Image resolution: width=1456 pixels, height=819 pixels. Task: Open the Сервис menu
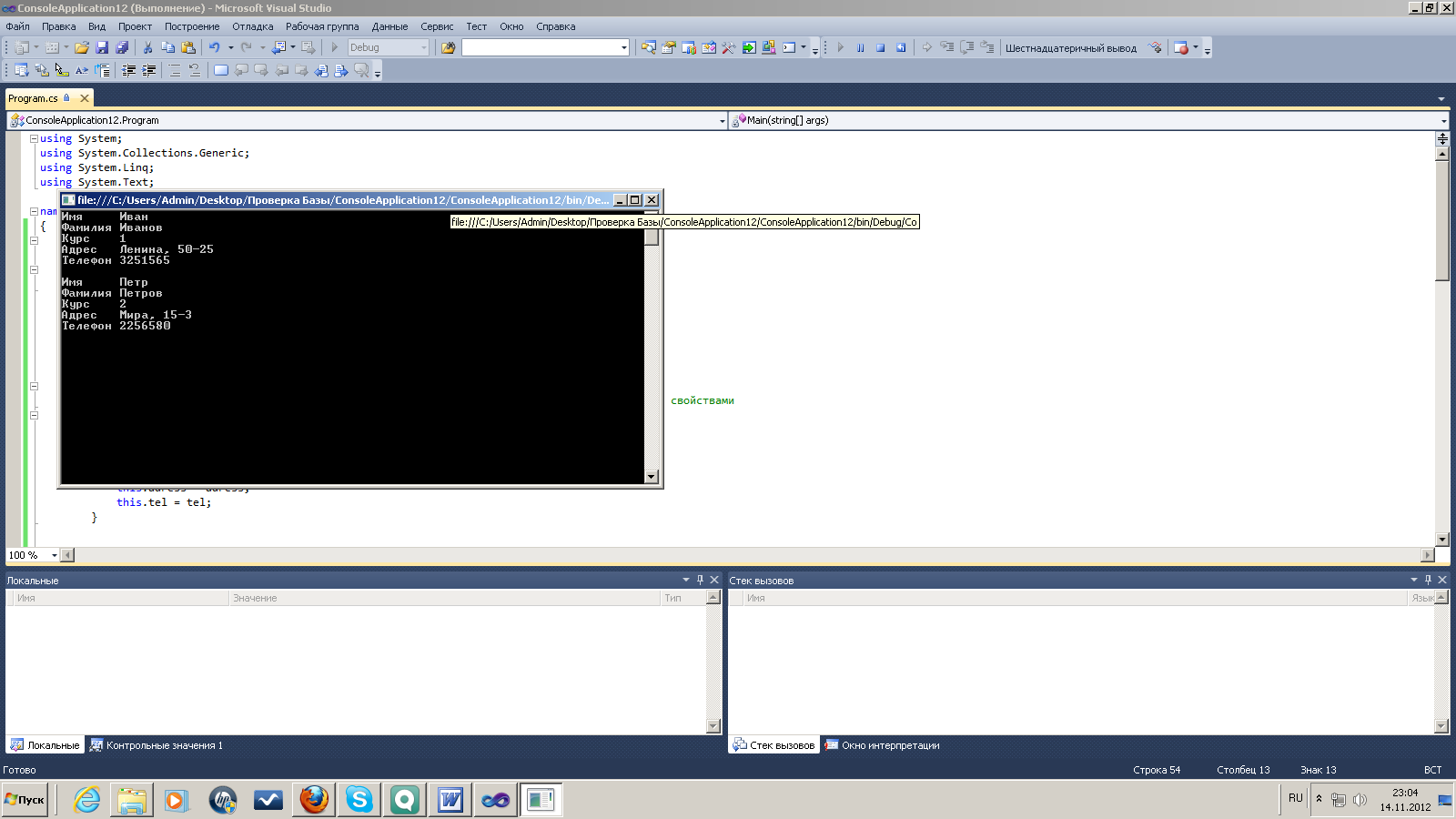[437, 26]
